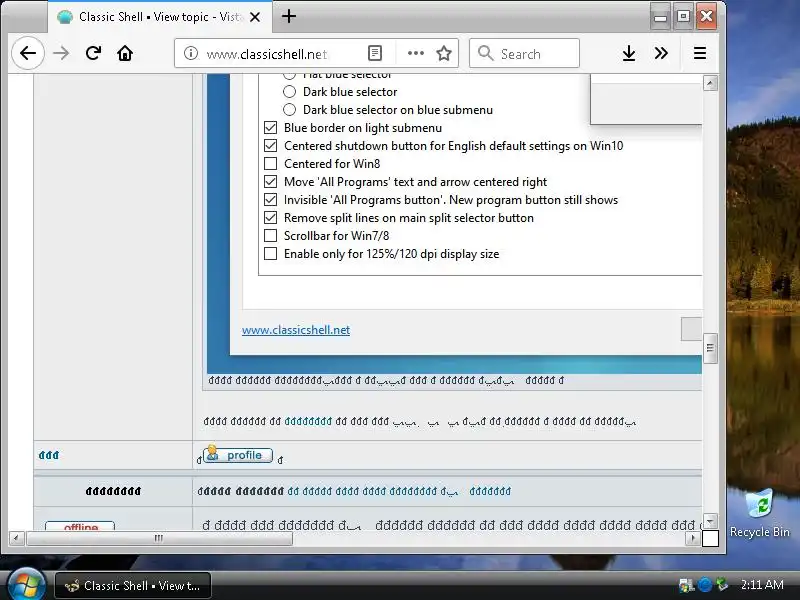Open the downloads arrow panel
The width and height of the screenshot is (800, 600).
click(629, 53)
